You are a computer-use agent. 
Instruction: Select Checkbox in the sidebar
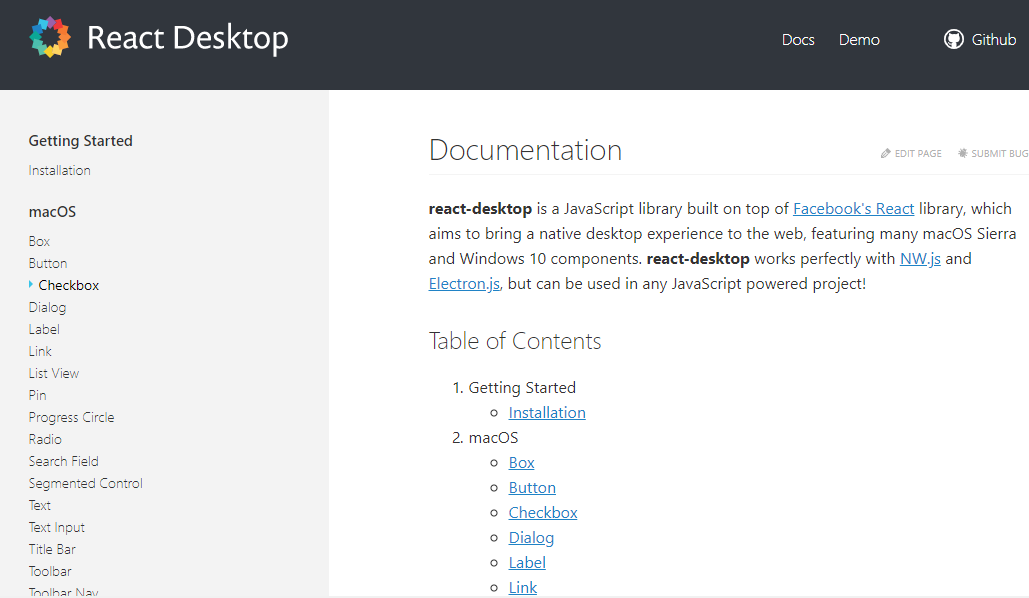(x=69, y=286)
